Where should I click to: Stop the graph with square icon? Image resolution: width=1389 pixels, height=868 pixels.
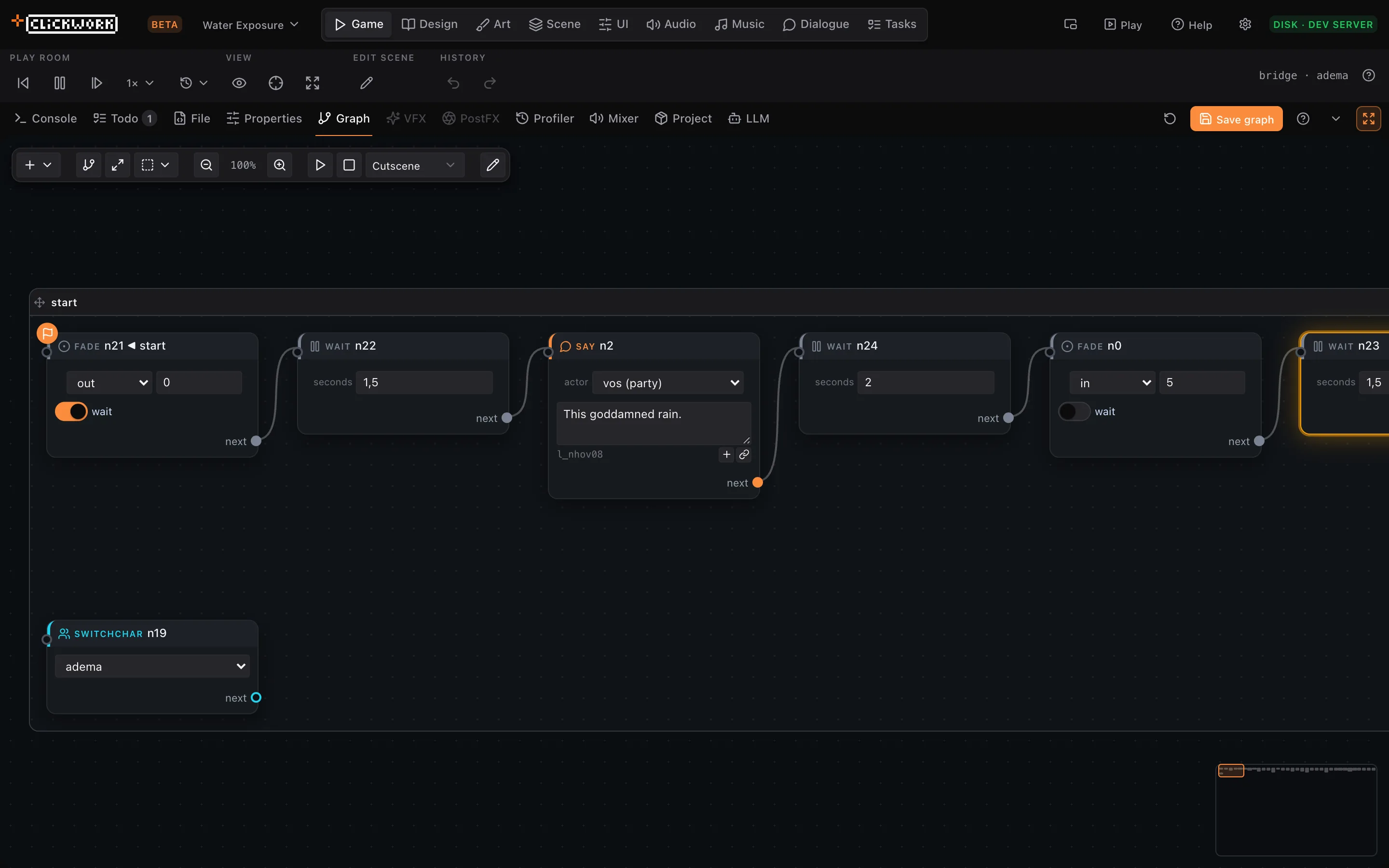[349, 165]
